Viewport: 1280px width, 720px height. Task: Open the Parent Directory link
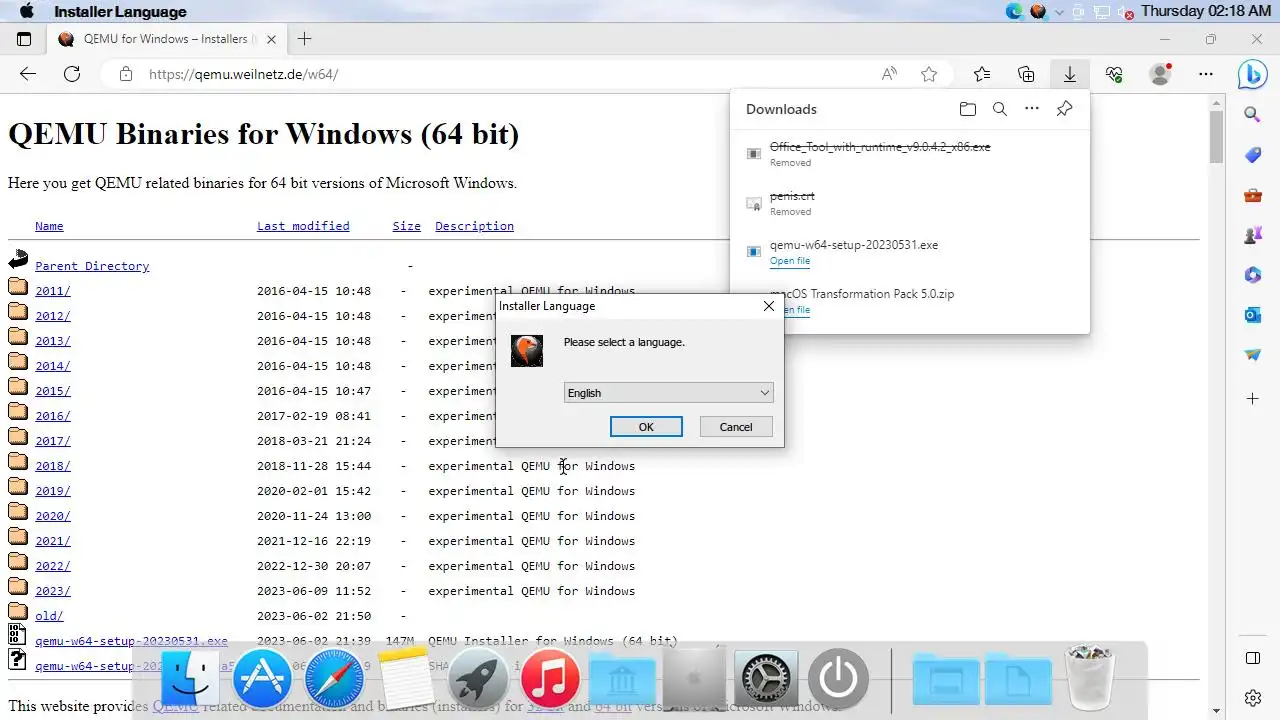pyautogui.click(x=92, y=266)
